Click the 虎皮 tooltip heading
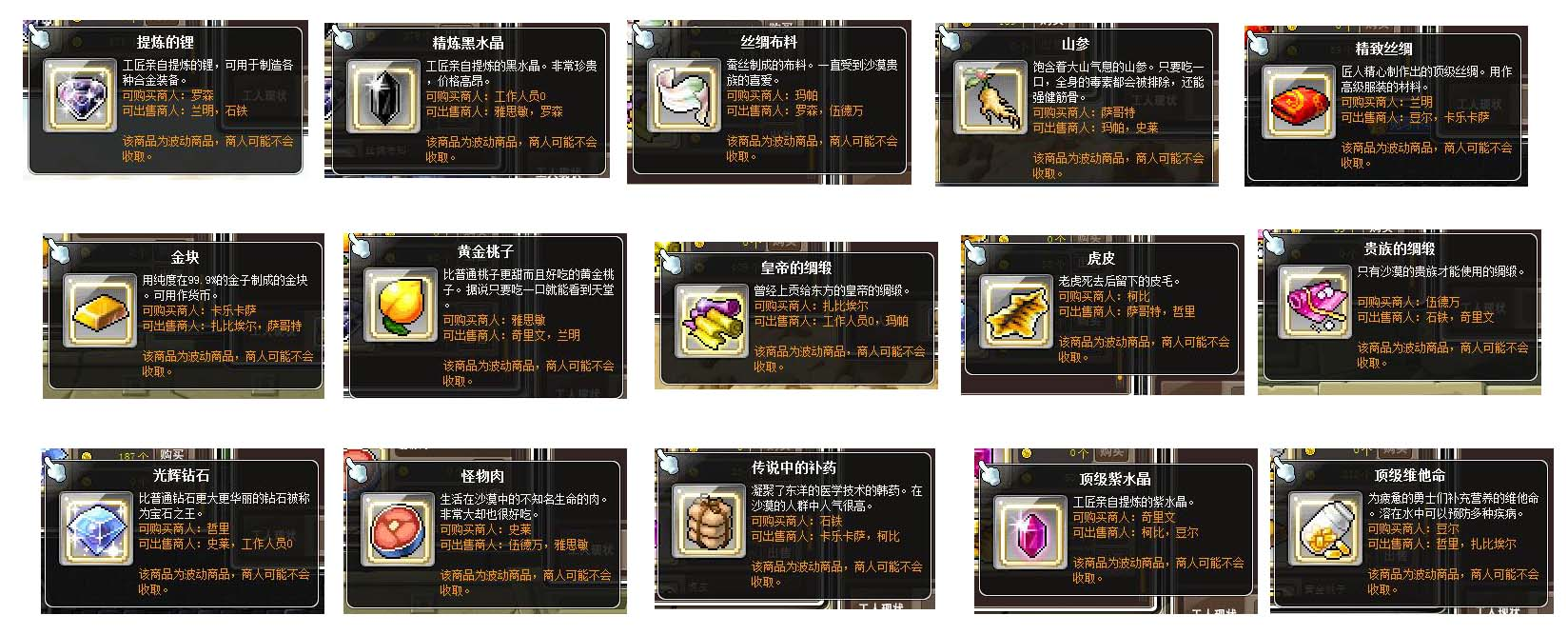The width and height of the screenshot is (1568, 635). (1101, 258)
